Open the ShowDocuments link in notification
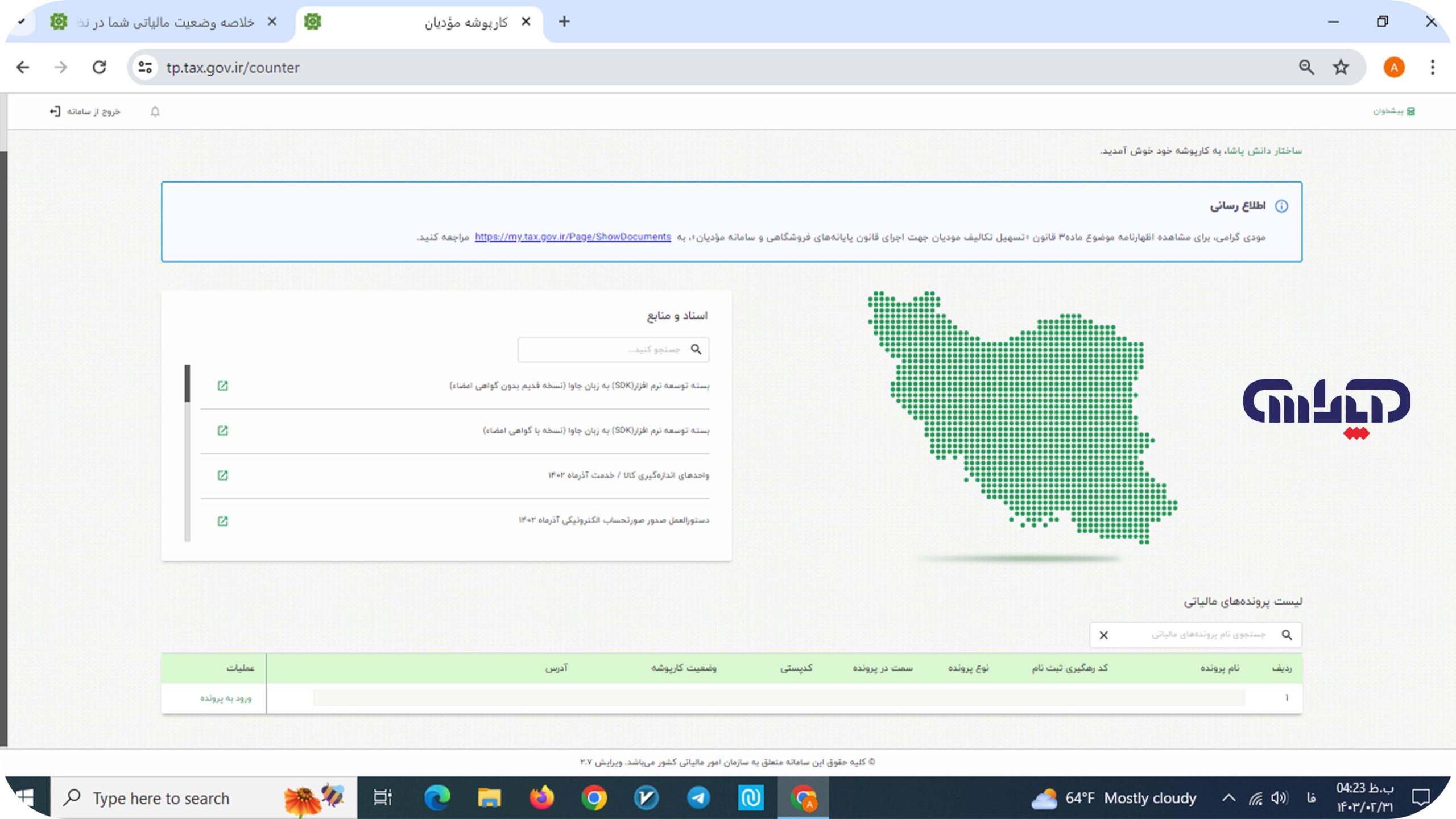This screenshot has width=1456, height=819. 573,237
